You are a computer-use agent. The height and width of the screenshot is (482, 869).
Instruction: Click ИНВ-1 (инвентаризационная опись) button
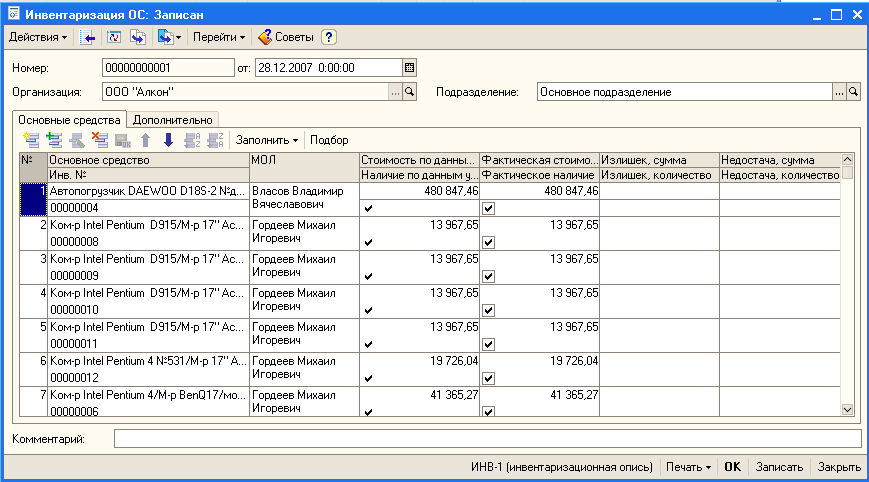click(x=561, y=467)
